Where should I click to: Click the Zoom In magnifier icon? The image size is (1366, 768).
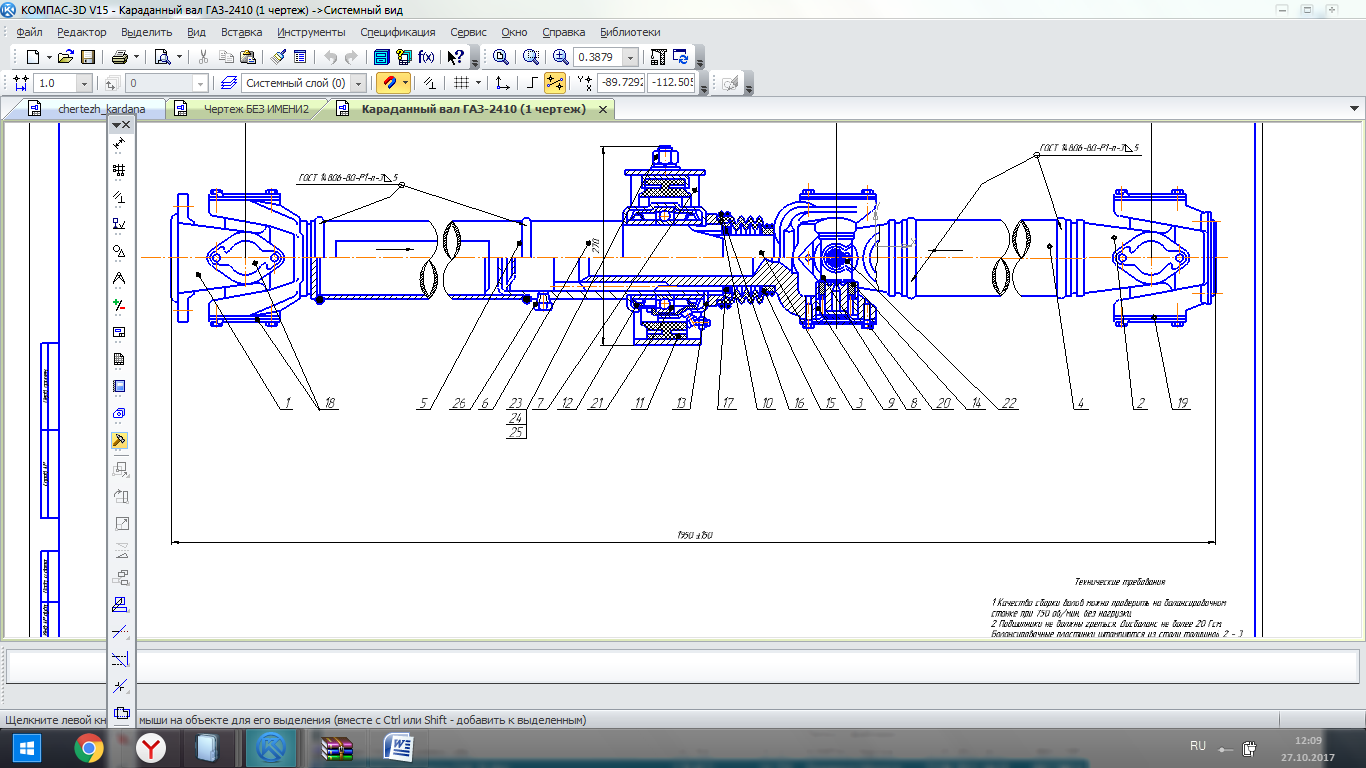click(561, 57)
